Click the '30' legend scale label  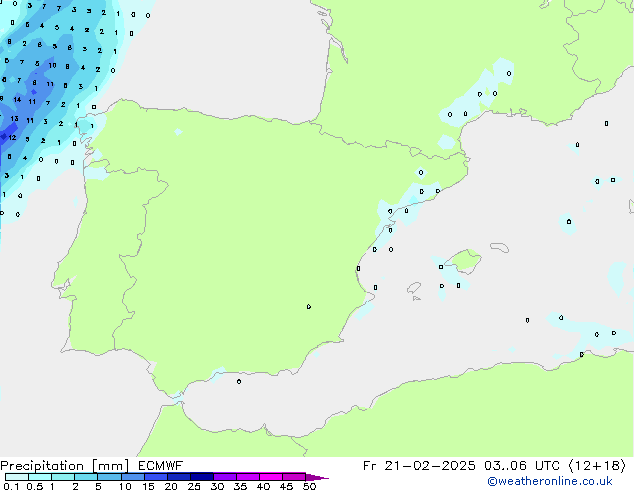[x=217, y=486]
